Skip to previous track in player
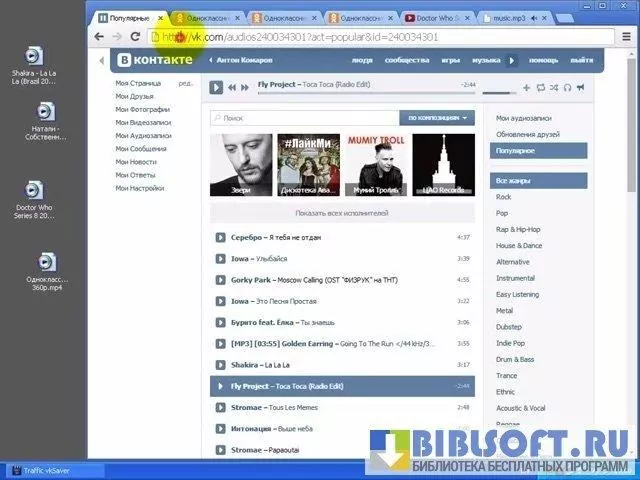Screen dimensions: 640x480 pos(232,88)
